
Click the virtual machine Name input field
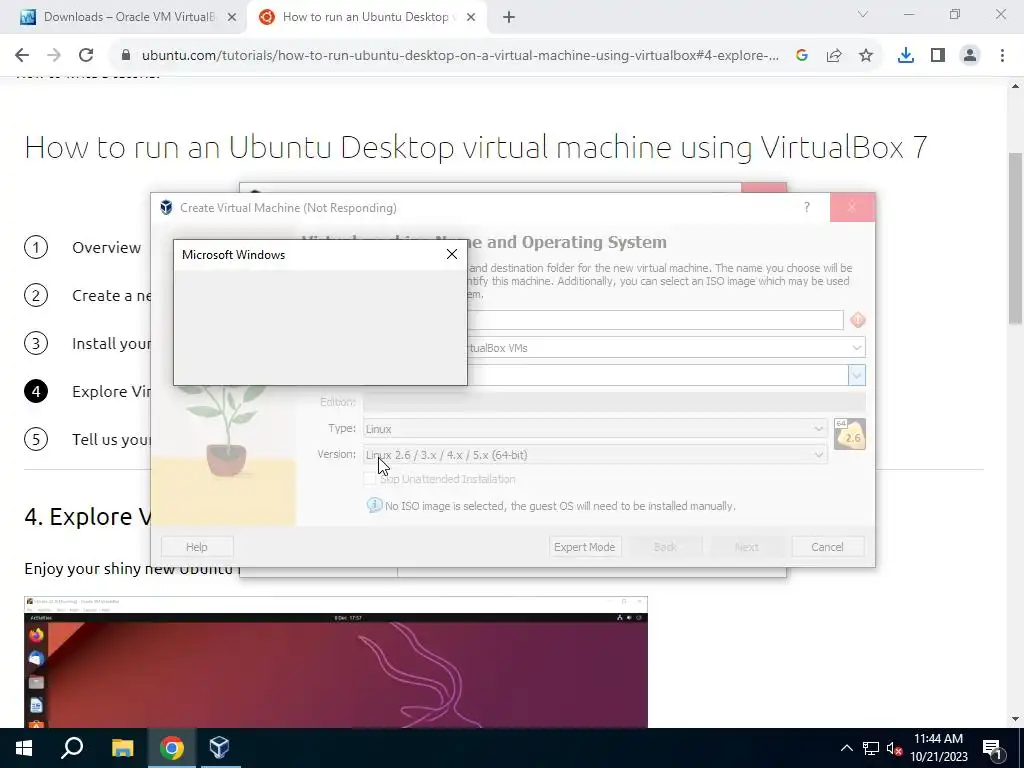coord(655,320)
